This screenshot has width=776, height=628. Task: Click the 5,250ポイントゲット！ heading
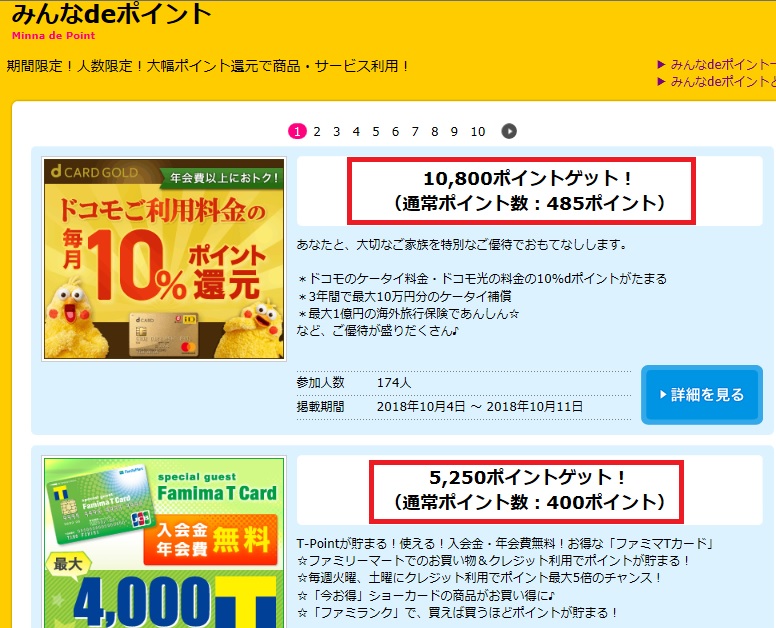[x=528, y=478]
